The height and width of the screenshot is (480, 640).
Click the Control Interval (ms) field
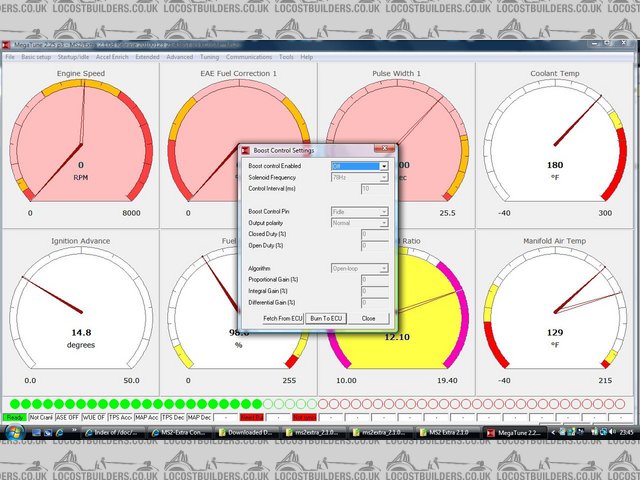pos(374,188)
